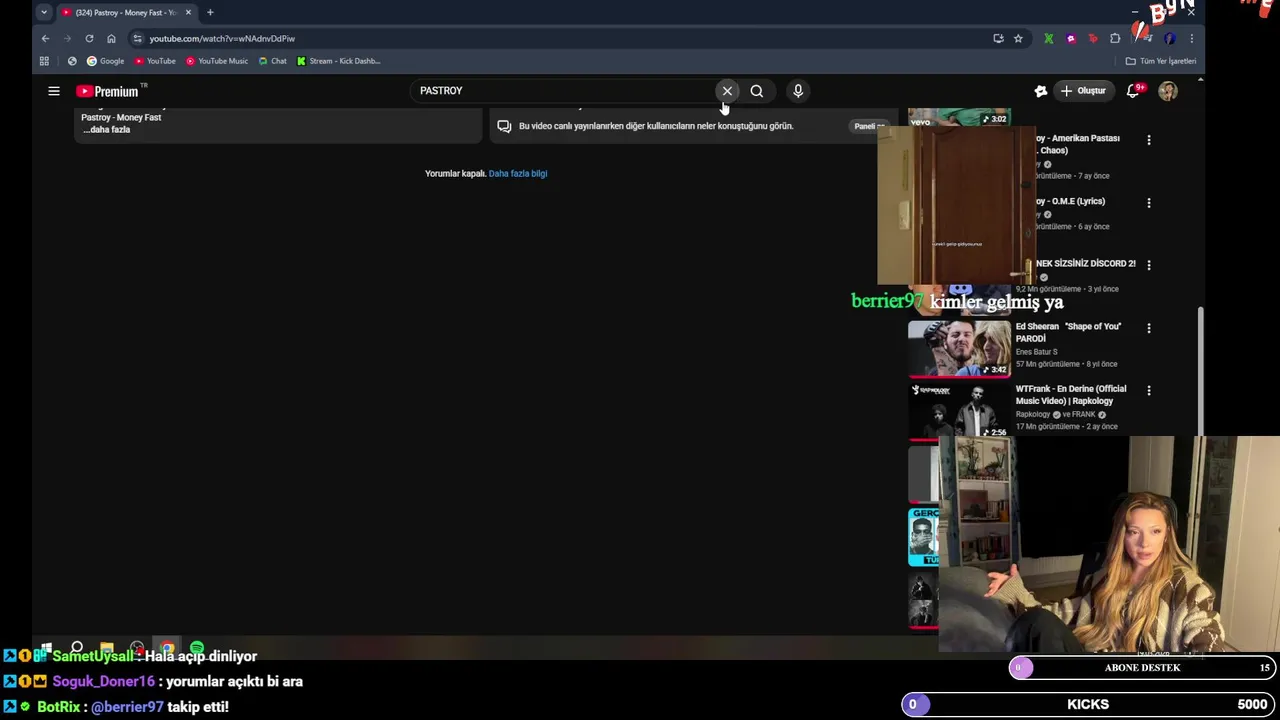Image resolution: width=1280 pixels, height=720 pixels.
Task: Open options for Shape of You PARODİ
Action: click(1149, 328)
